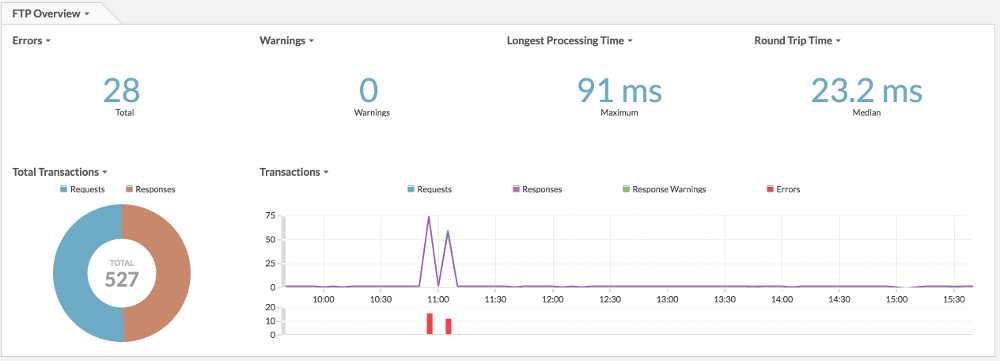The width and height of the screenshot is (1000, 361).
Task: Click the blue Requests donut segment
Action: click(x=70, y=273)
